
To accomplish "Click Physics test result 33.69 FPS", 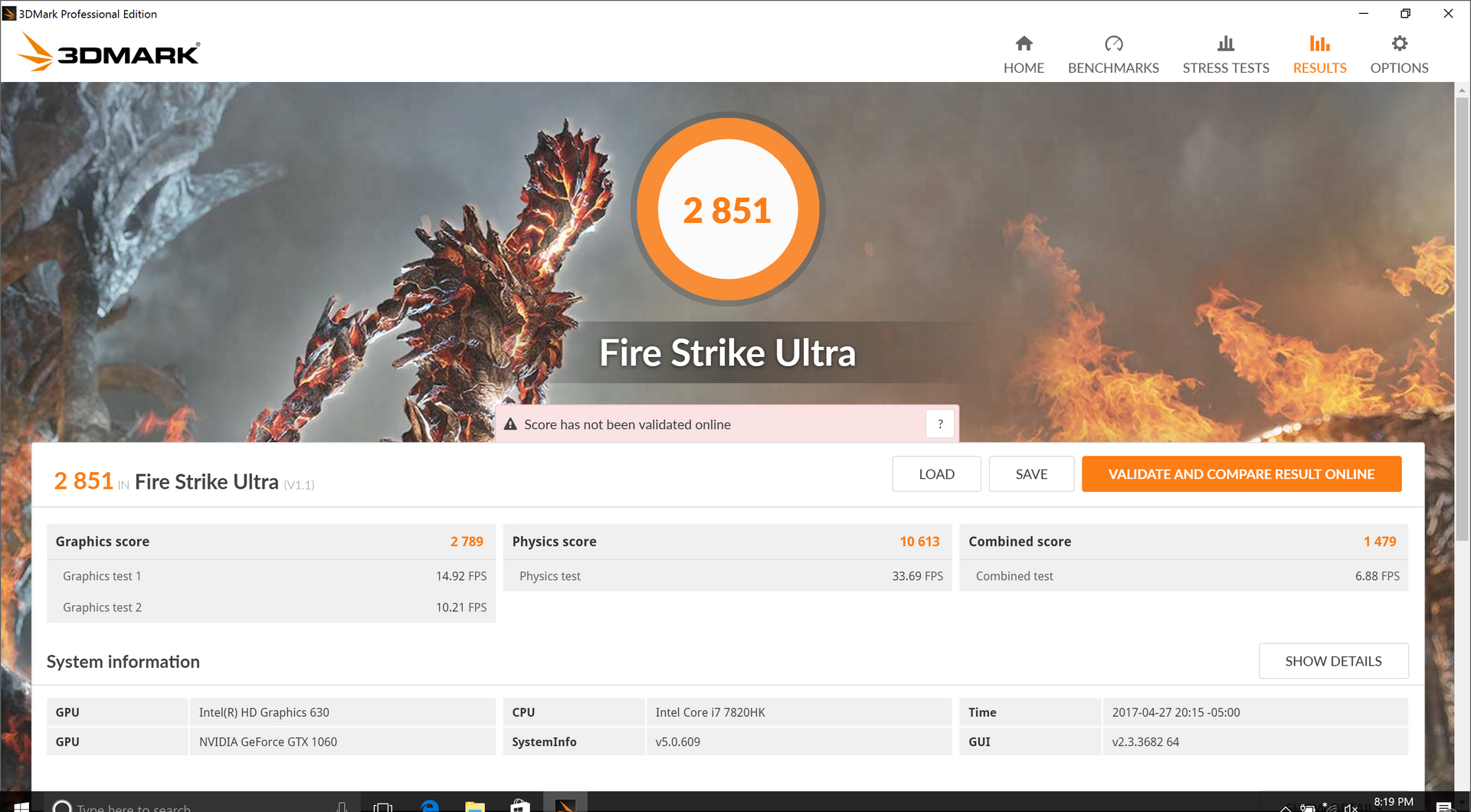I will click(917, 576).
